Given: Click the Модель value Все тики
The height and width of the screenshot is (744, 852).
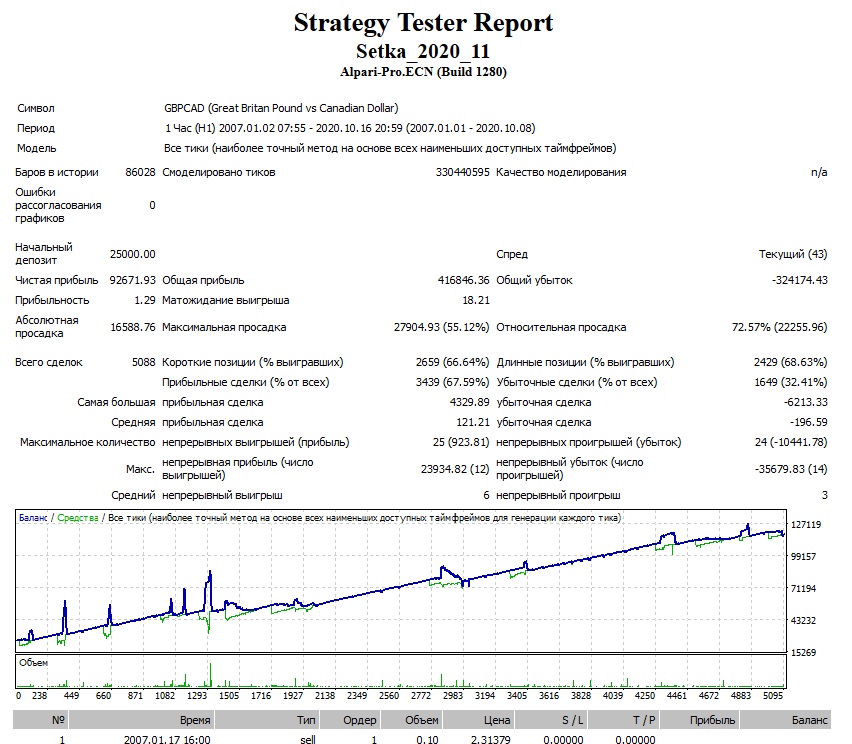Looking at the screenshot, I should (x=390, y=148).
